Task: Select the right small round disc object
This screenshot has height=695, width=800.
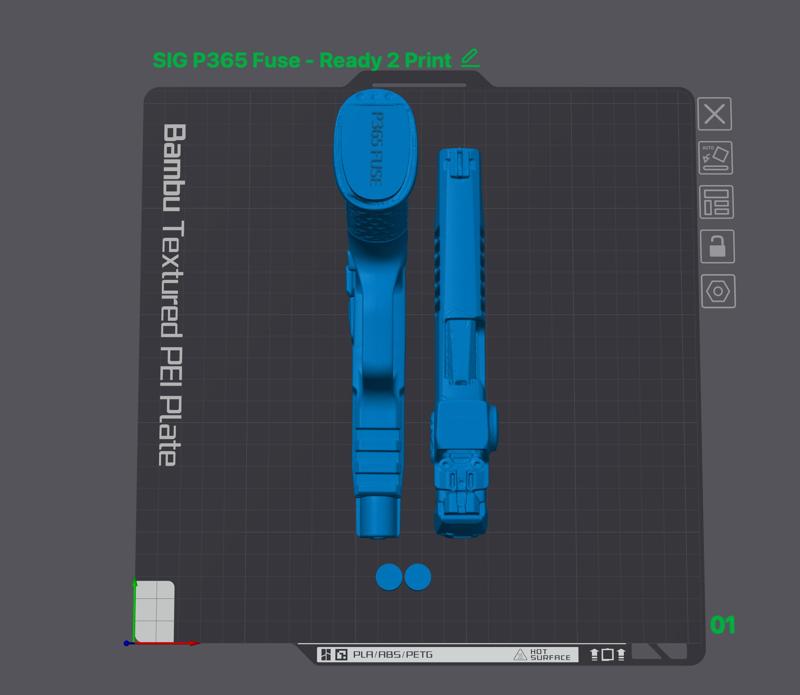Action: 418,577
